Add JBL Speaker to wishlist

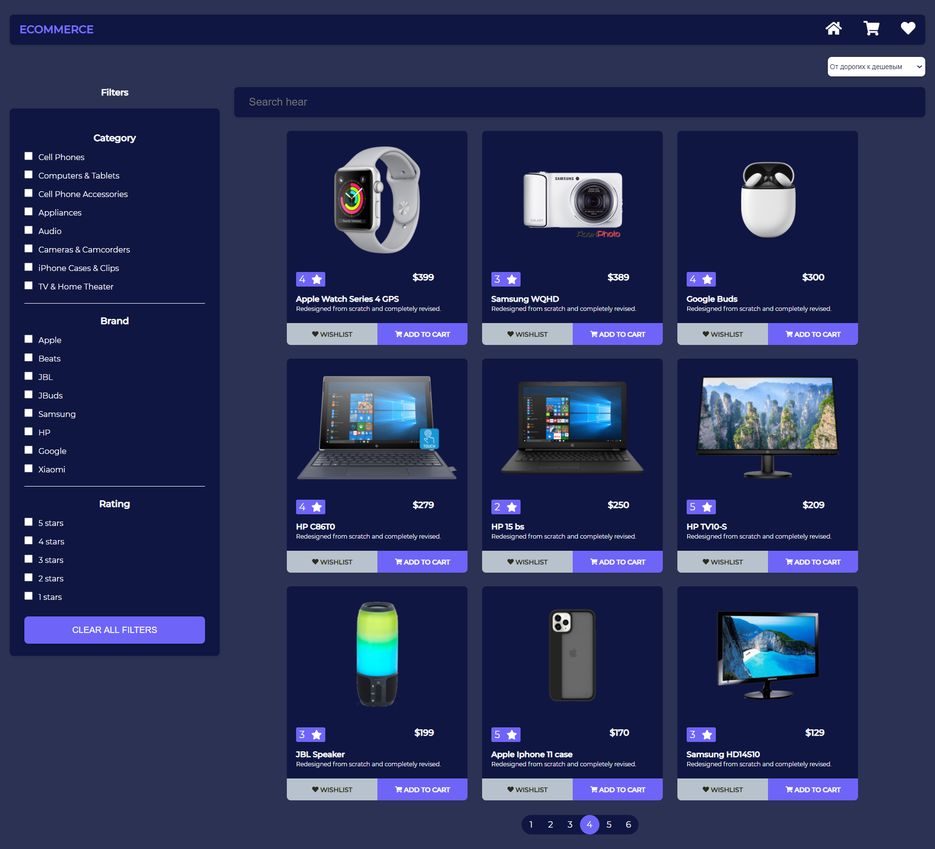click(332, 789)
